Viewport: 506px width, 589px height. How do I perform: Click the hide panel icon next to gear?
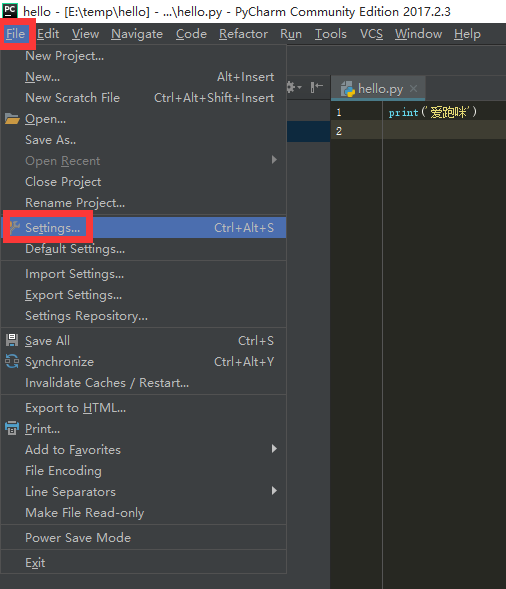coord(316,87)
